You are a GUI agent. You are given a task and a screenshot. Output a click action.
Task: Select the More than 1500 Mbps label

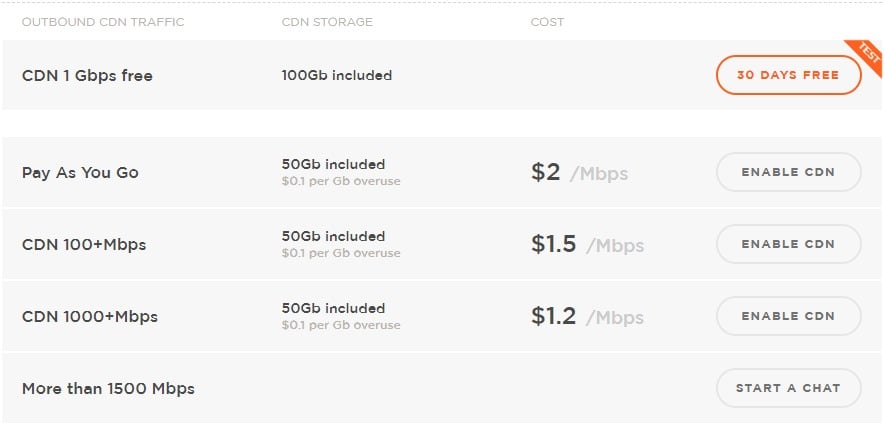(x=108, y=388)
